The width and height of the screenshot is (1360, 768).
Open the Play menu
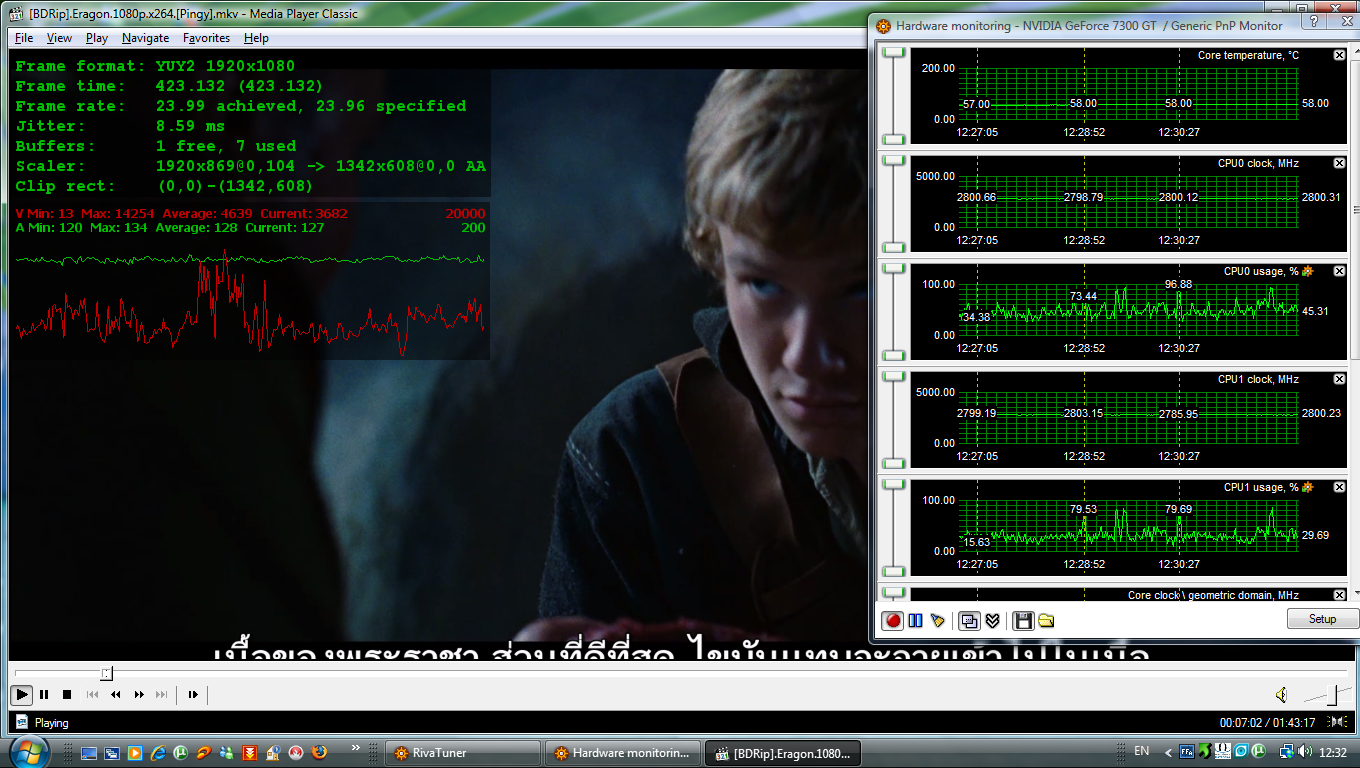click(x=97, y=38)
